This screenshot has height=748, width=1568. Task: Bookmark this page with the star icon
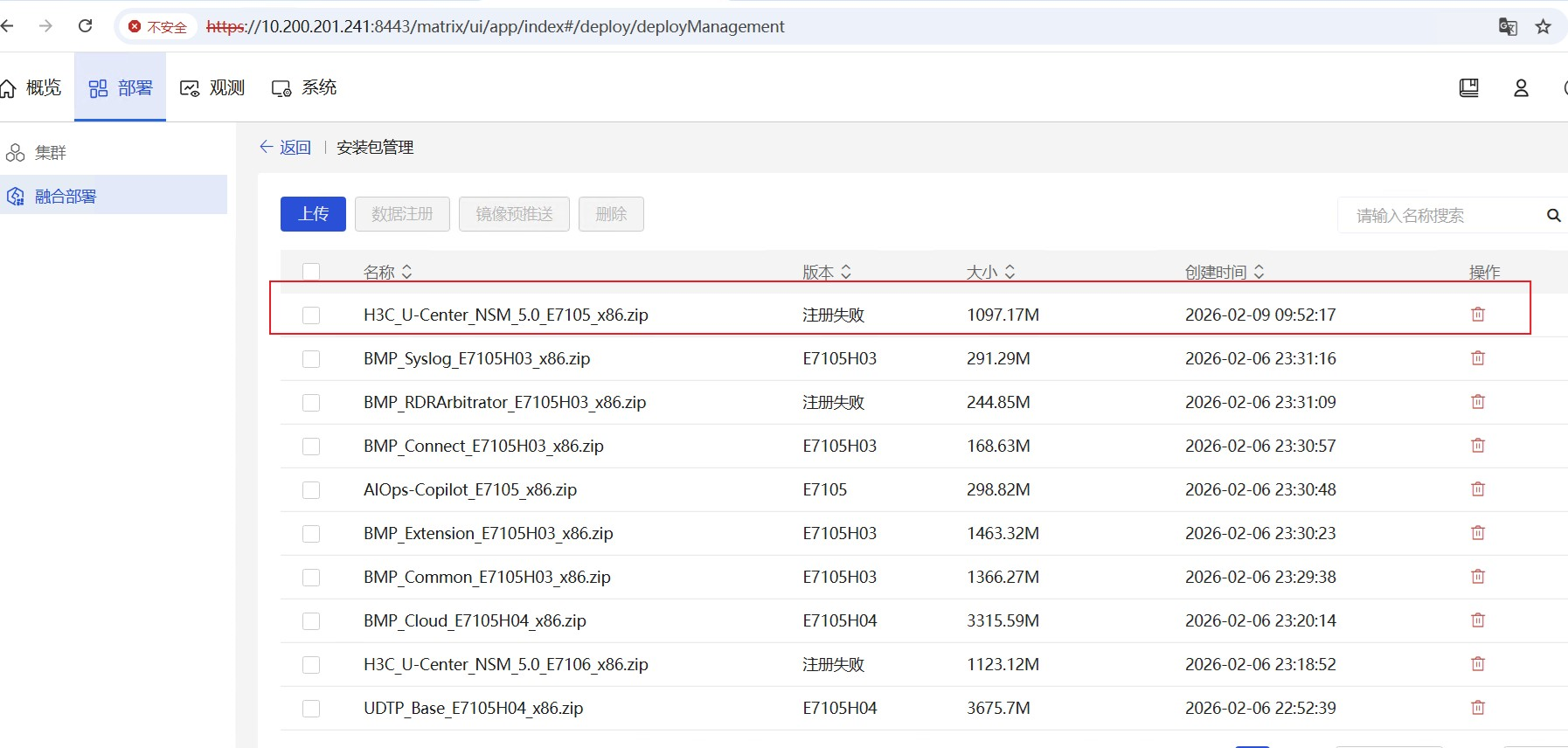[x=1543, y=26]
